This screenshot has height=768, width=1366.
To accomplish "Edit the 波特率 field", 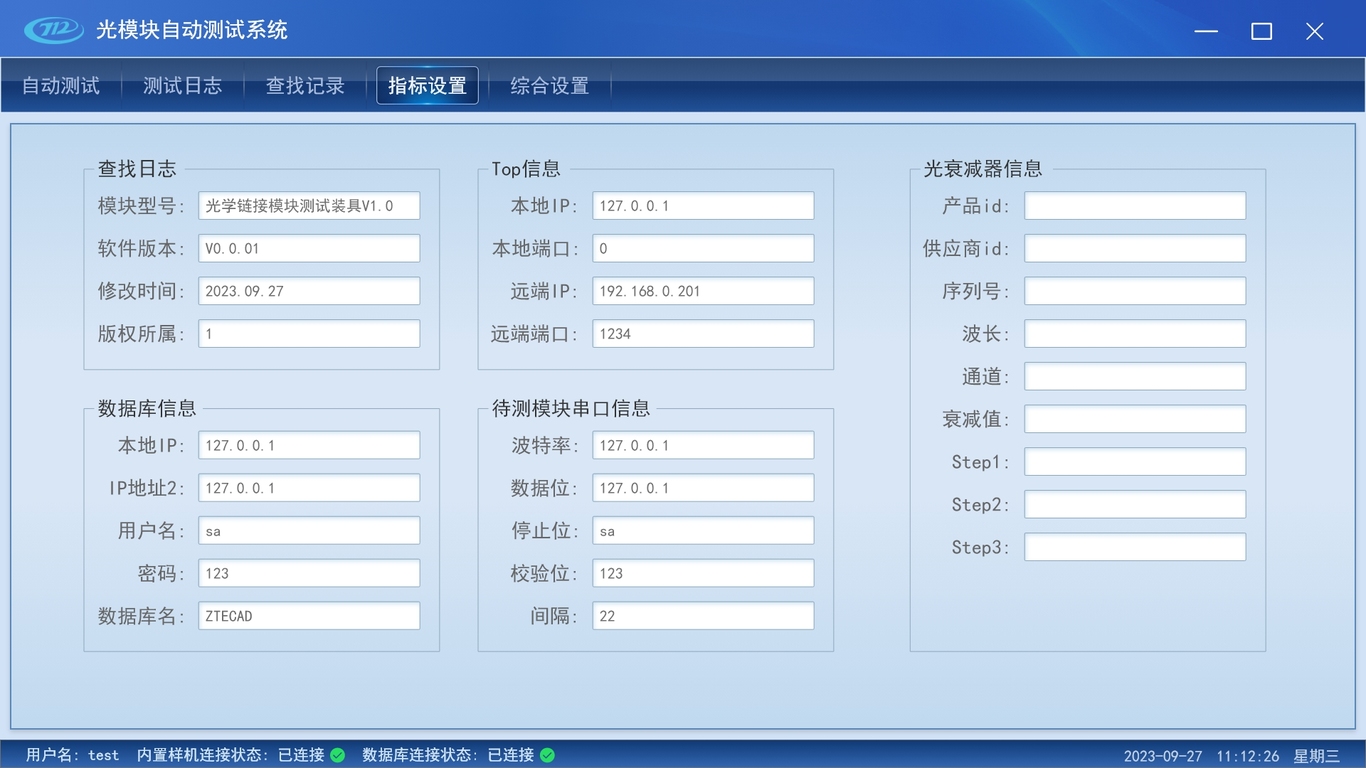I will [x=703, y=446].
